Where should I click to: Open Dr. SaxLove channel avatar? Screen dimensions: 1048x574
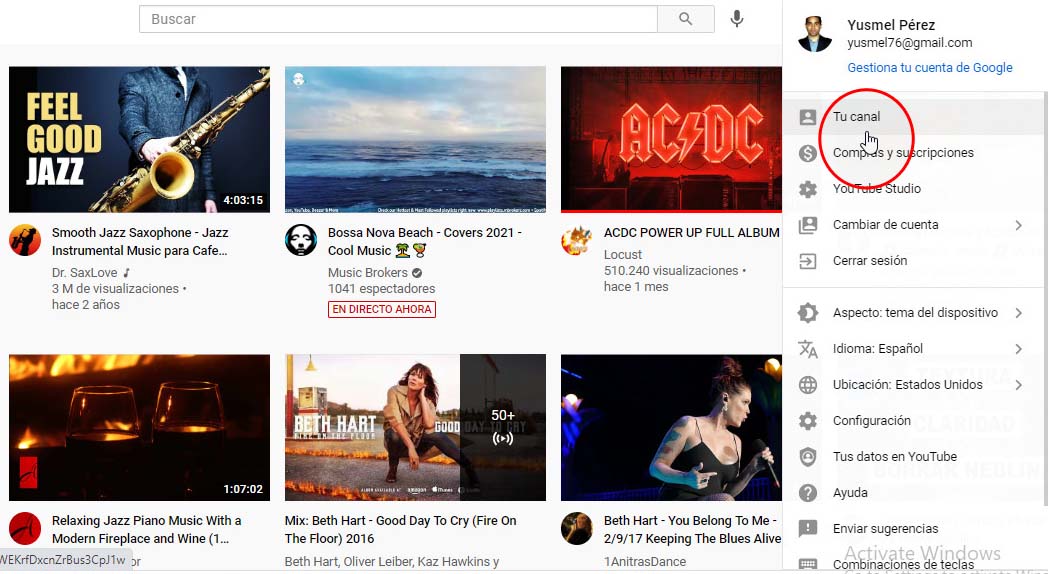pyautogui.click(x=25, y=241)
